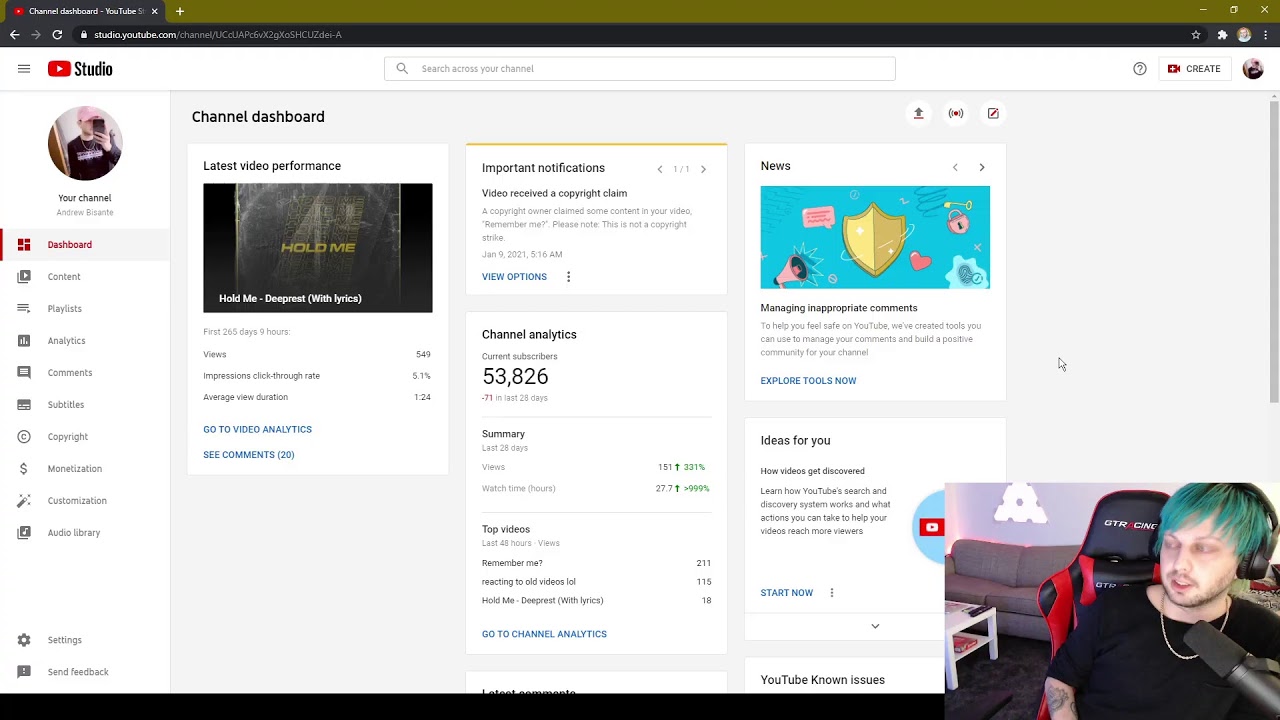Image resolution: width=1280 pixels, height=720 pixels.
Task: Open the Analytics sidebar item
Action: coord(85,341)
